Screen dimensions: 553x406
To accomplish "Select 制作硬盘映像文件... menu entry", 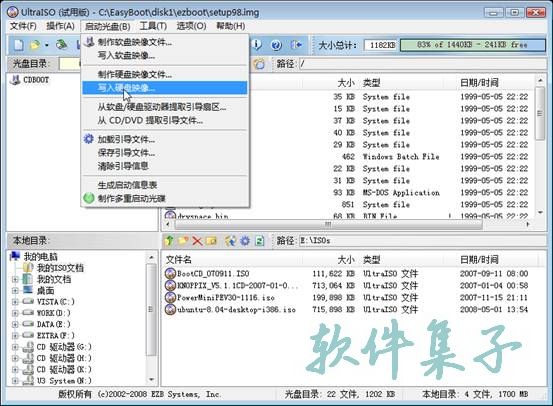I will point(165,74).
